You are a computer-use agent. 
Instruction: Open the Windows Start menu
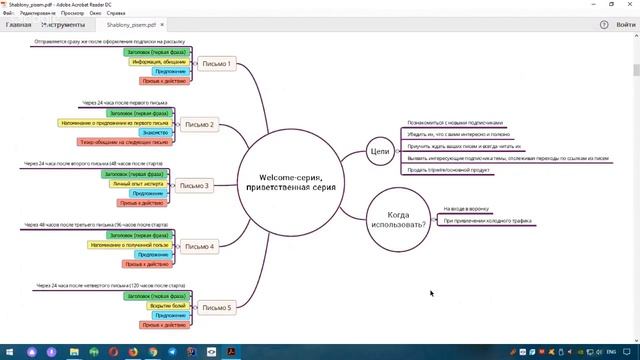click(9, 352)
